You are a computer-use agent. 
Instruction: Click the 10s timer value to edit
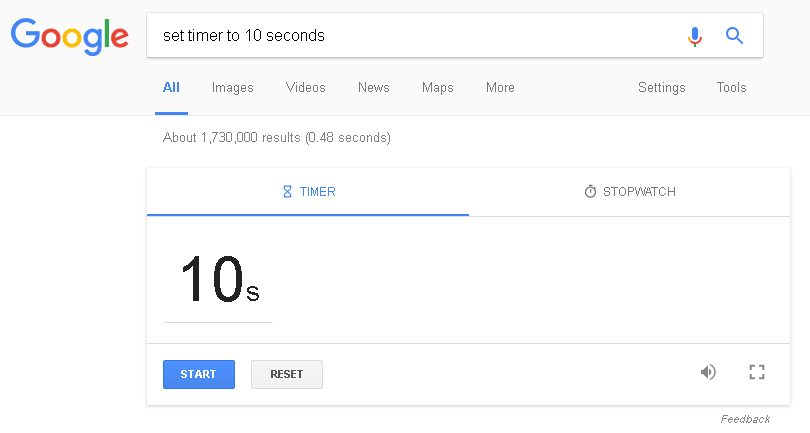[220, 279]
